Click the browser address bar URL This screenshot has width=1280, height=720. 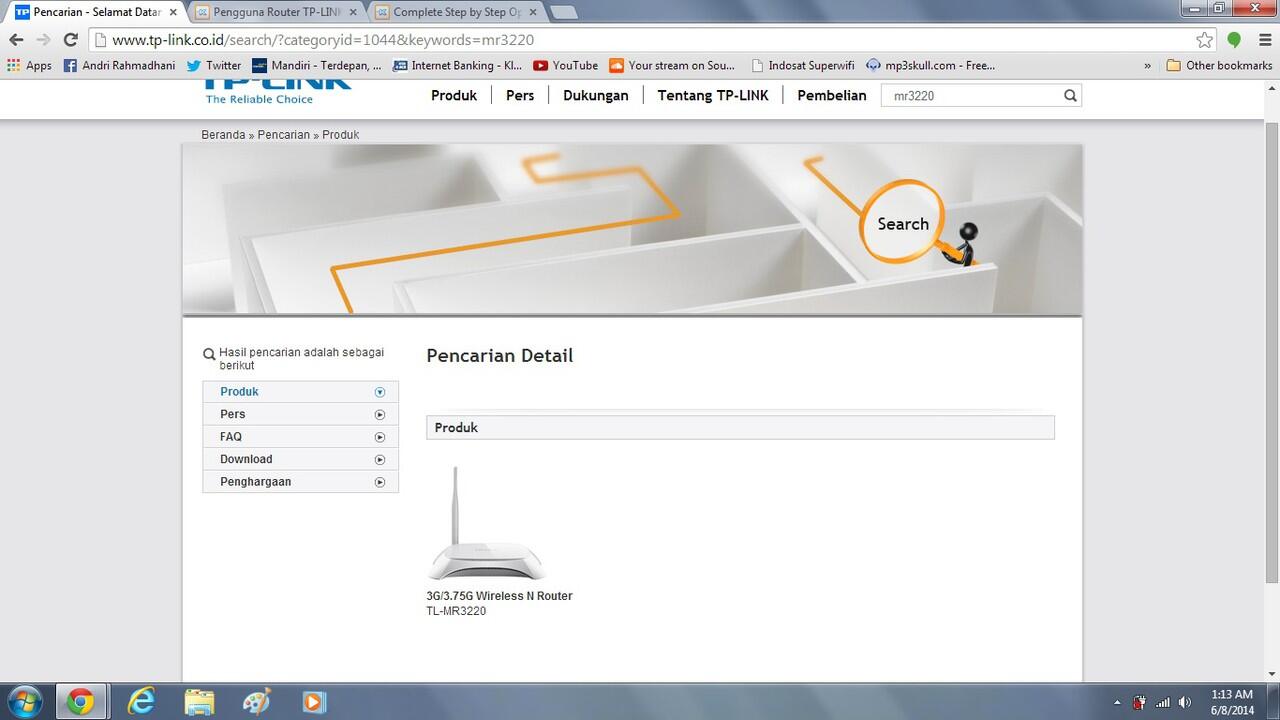tap(640, 40)
